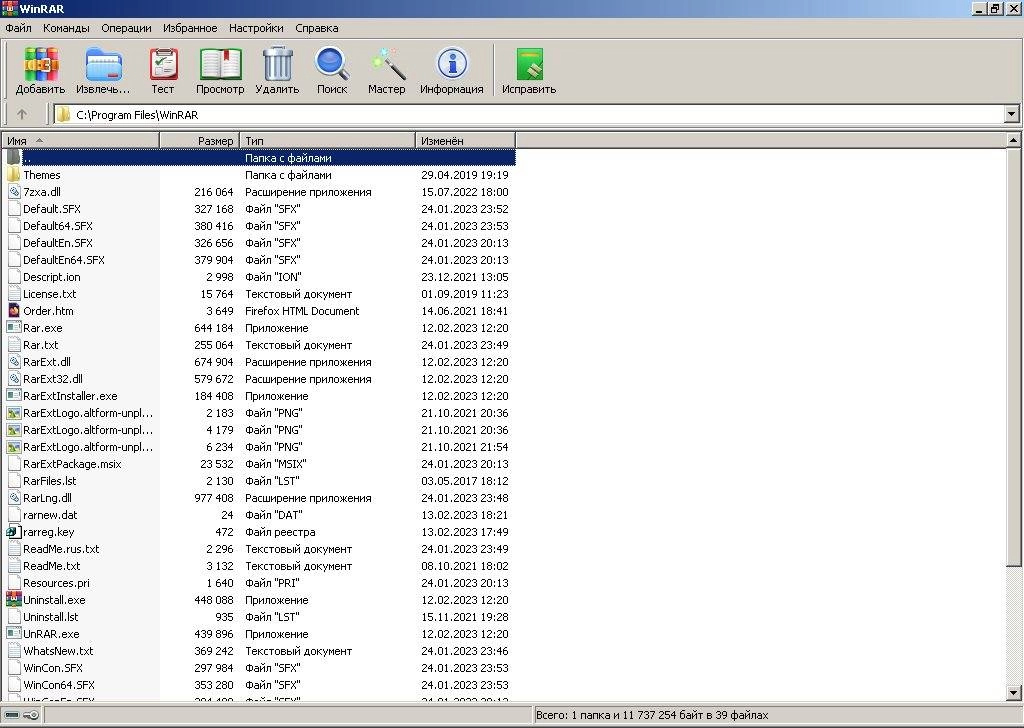Viewport: 1024px width, 728px height.
Task: Select Uninstall.lst file name
Action: point(50,616)
